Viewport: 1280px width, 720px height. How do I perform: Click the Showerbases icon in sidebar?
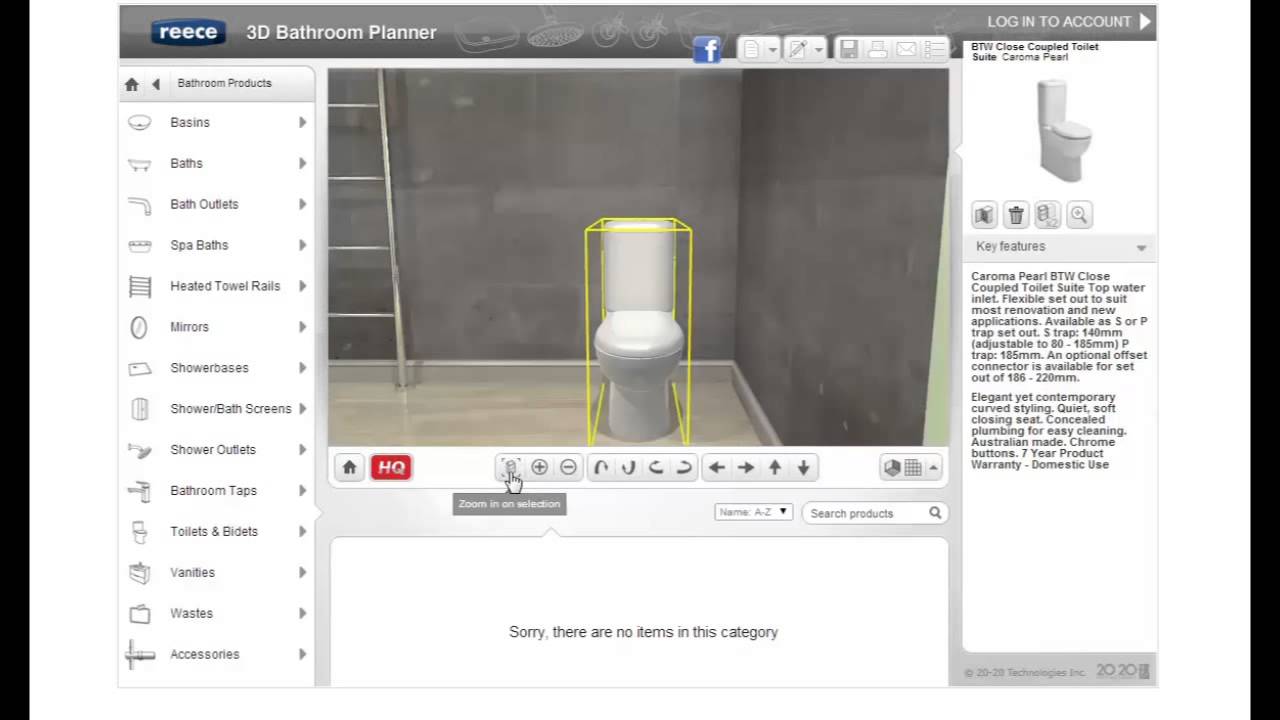pyautogui.click(x=140, y=368)
